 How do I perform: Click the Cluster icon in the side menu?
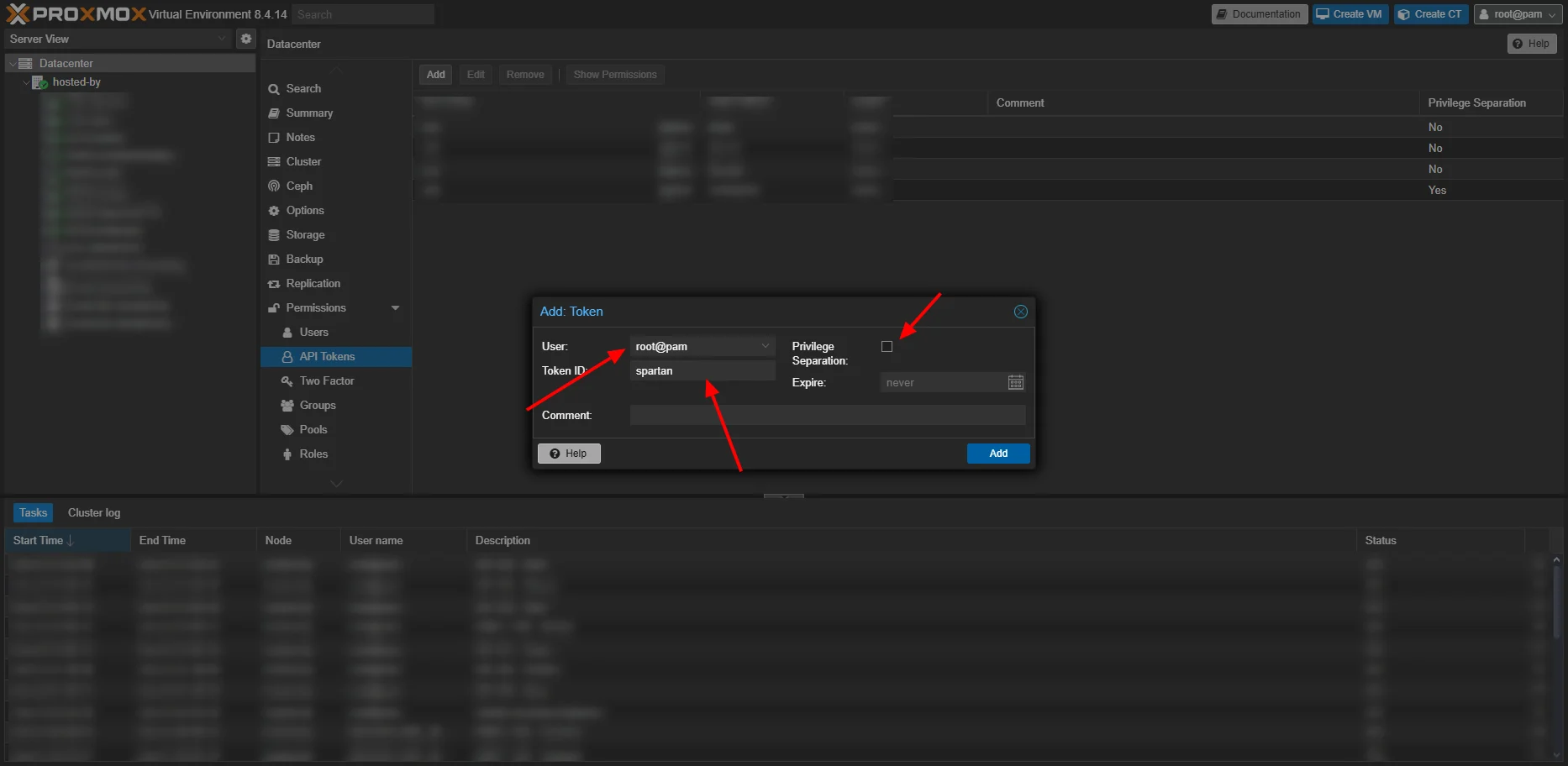[274, 162]
